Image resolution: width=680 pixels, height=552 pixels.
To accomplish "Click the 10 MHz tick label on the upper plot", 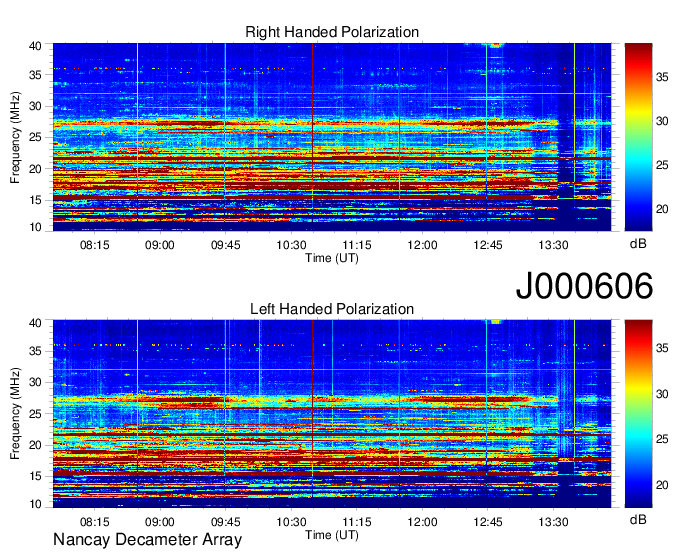I will [35, 227].
